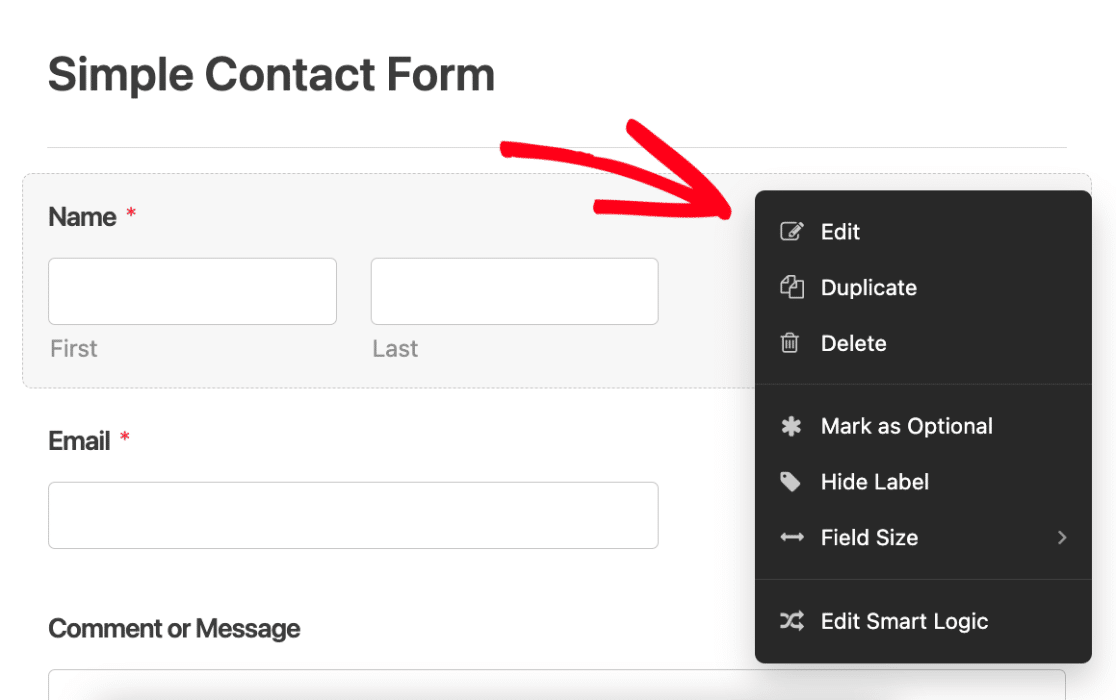Click the Last name input box

tap(514, 291)
